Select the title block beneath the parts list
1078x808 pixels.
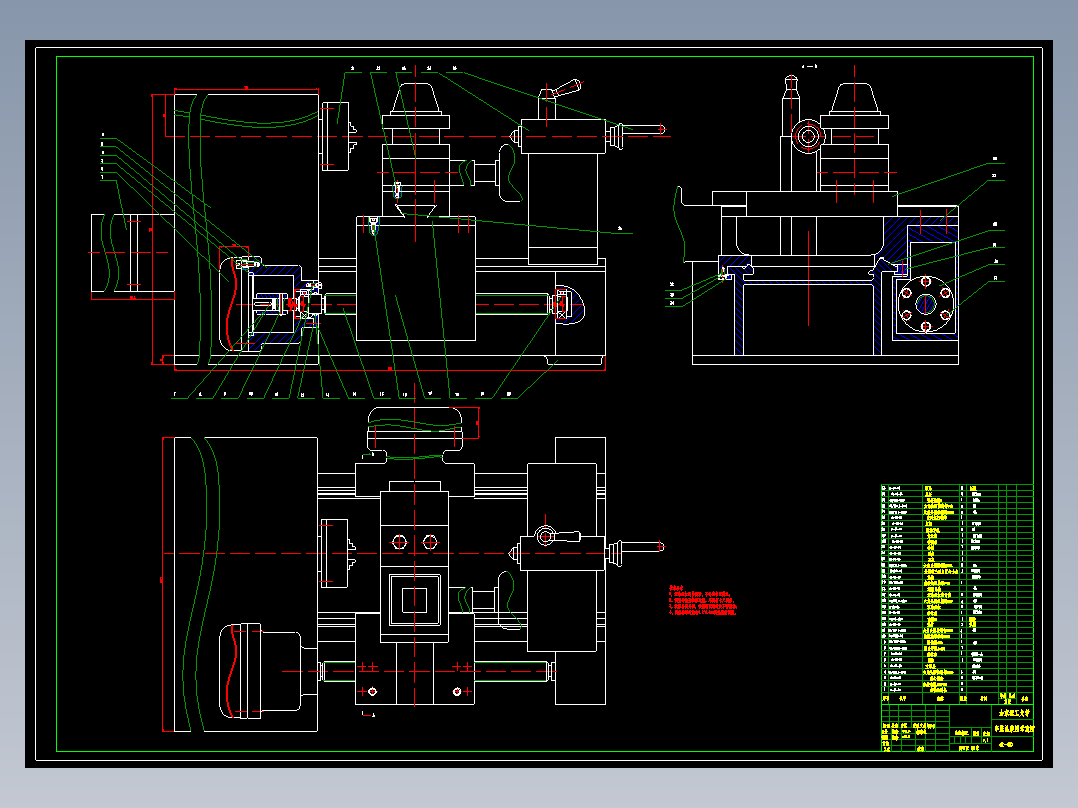pyautogui.click(x=957, y=728)
